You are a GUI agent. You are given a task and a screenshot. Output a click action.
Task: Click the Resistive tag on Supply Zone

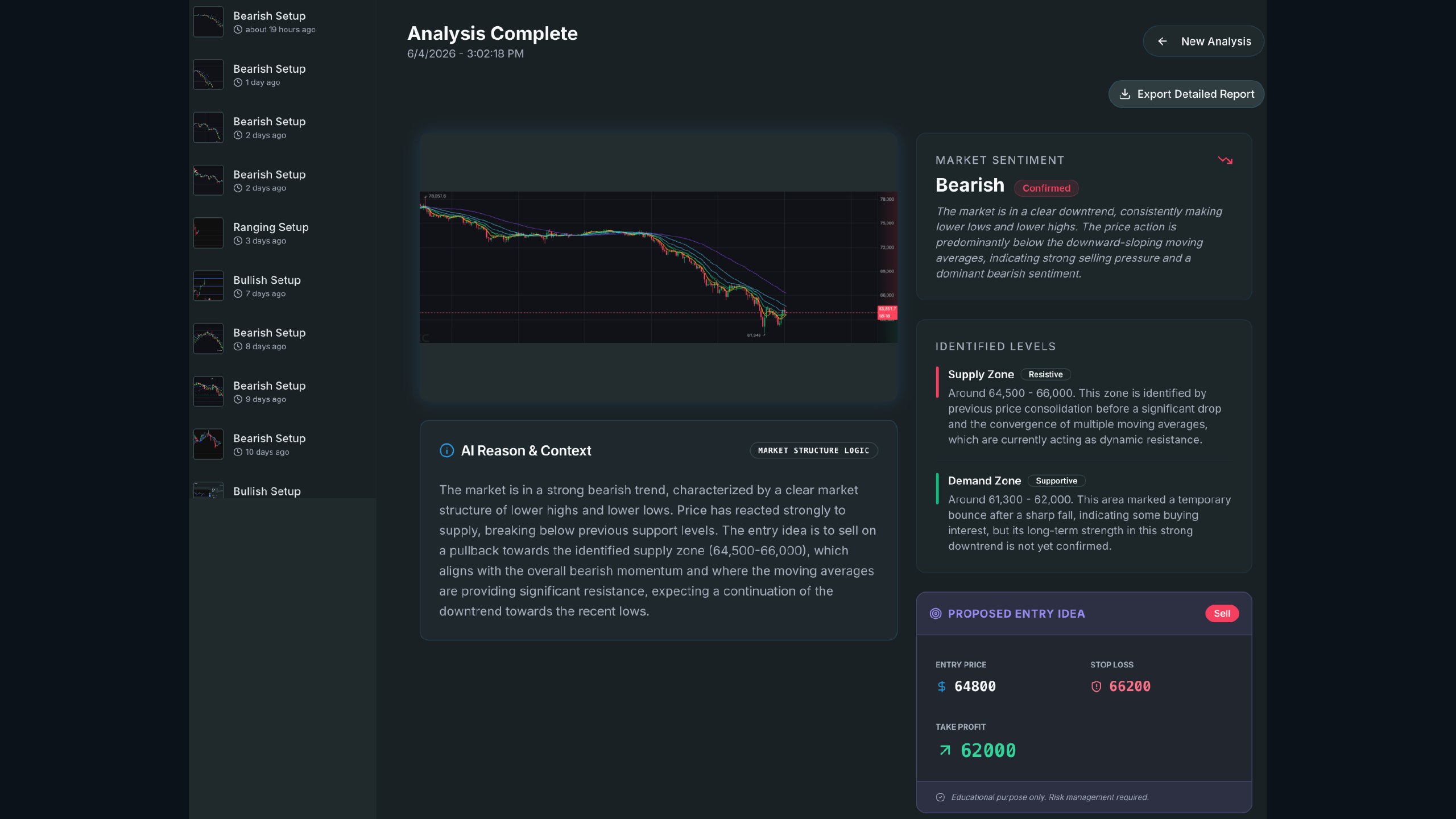[x=1045, y=374]
